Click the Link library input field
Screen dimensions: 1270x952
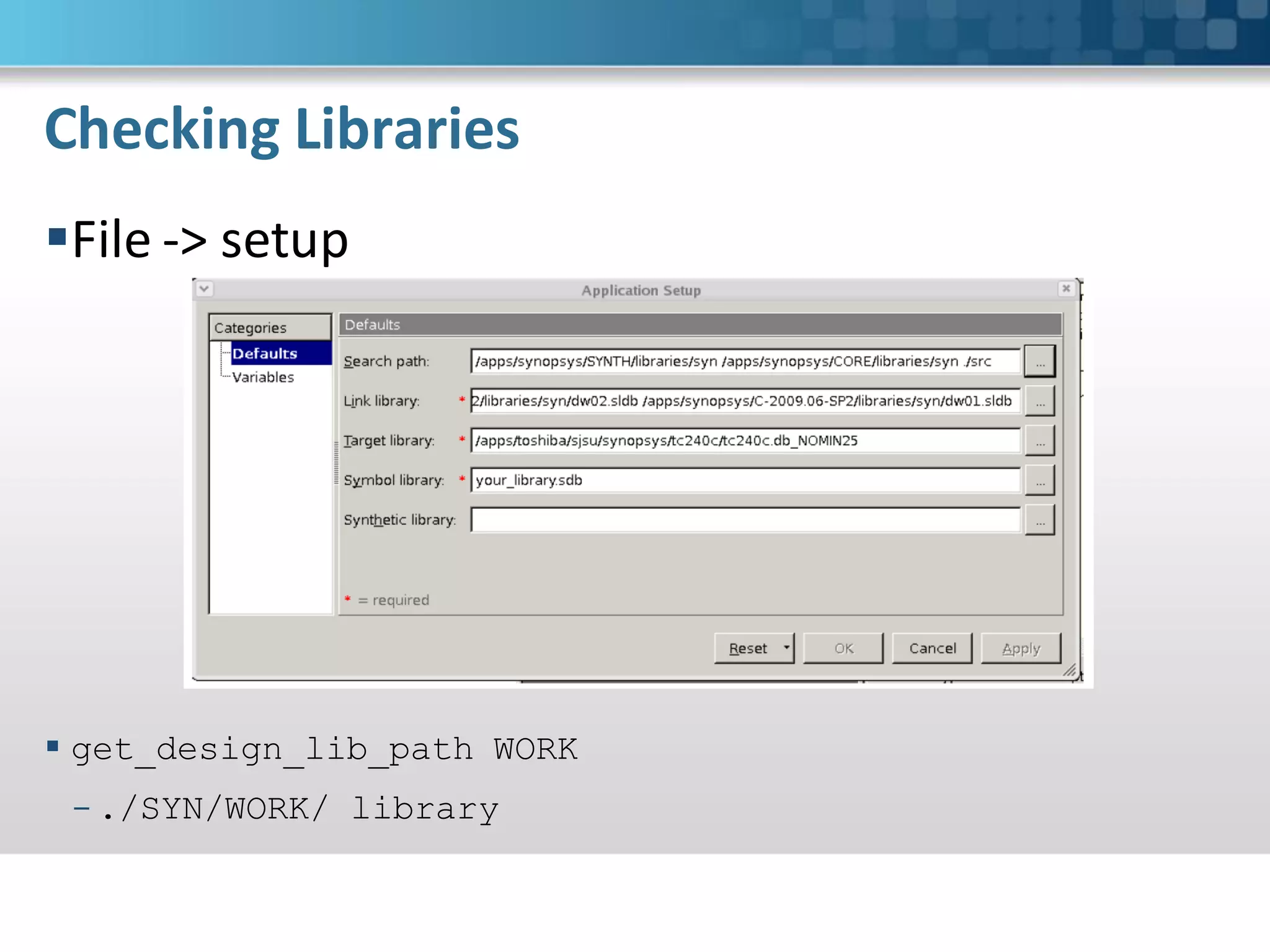[x=745, y=400]
